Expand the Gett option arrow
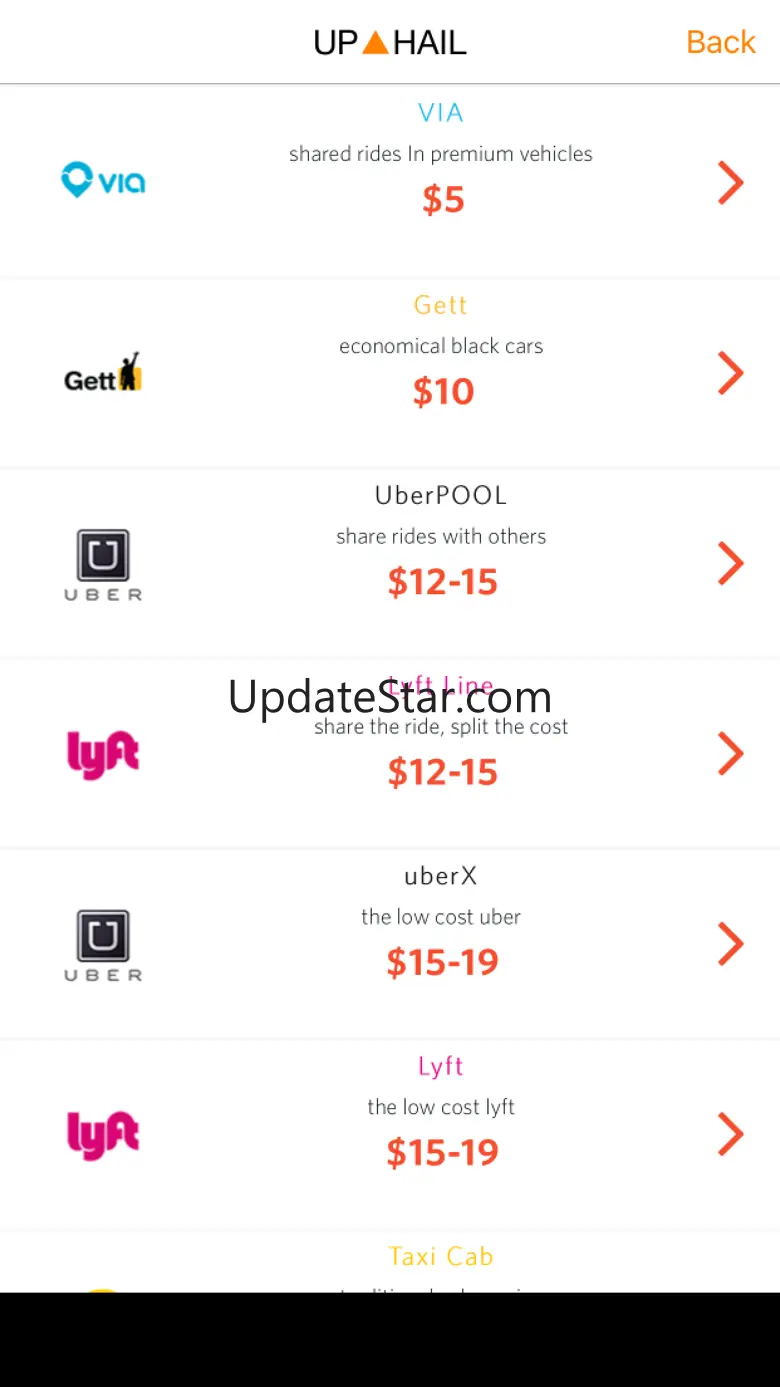This screenshot has height=1387, width=780. pyautogui.click(x=731, y=374)
